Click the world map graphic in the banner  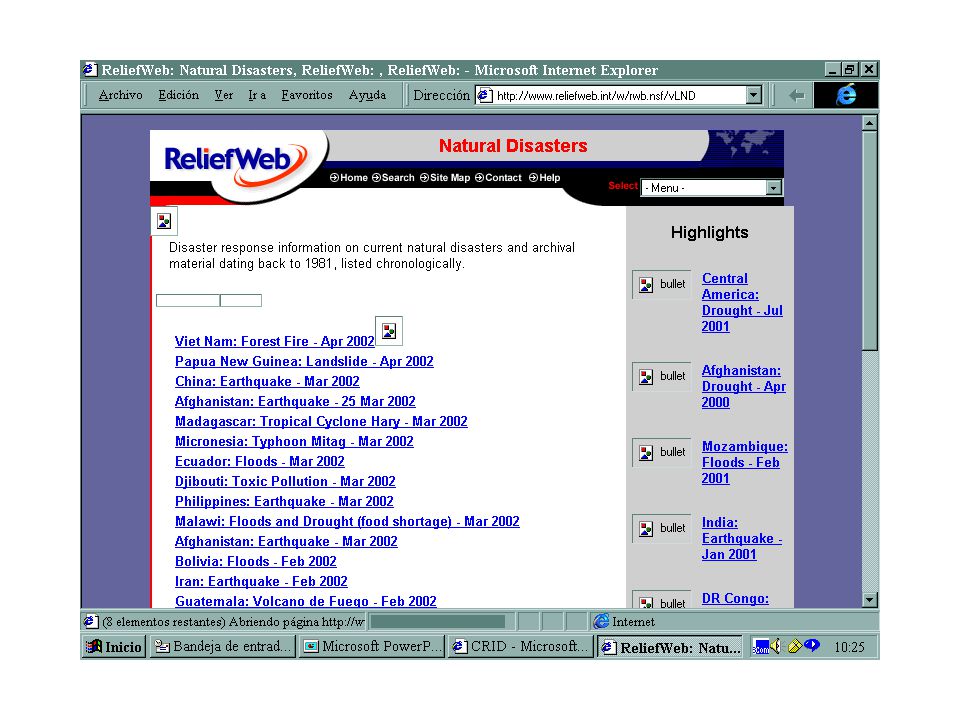(x=745, y=146)
